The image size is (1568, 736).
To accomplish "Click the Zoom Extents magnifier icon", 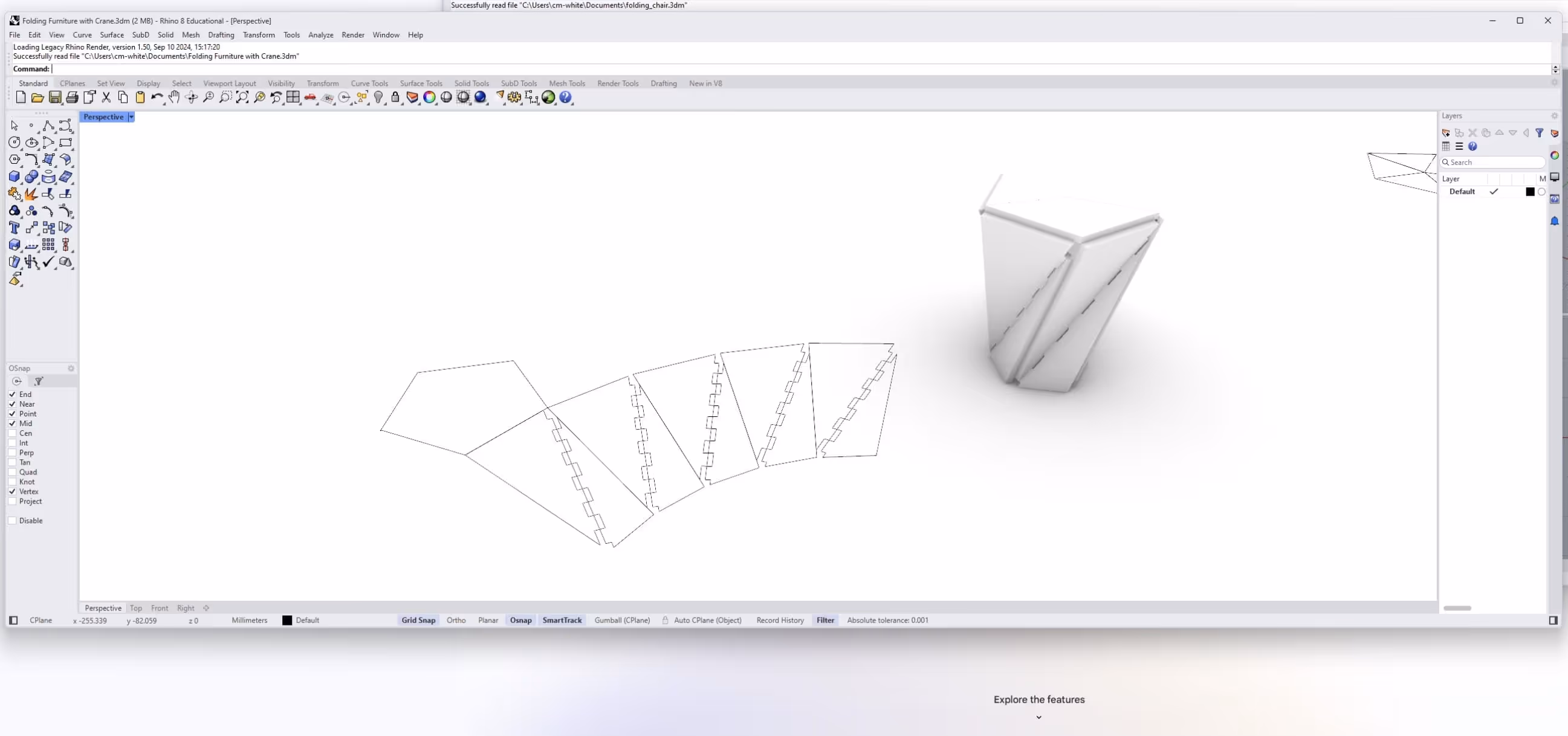I will click(x=242, y=97).
